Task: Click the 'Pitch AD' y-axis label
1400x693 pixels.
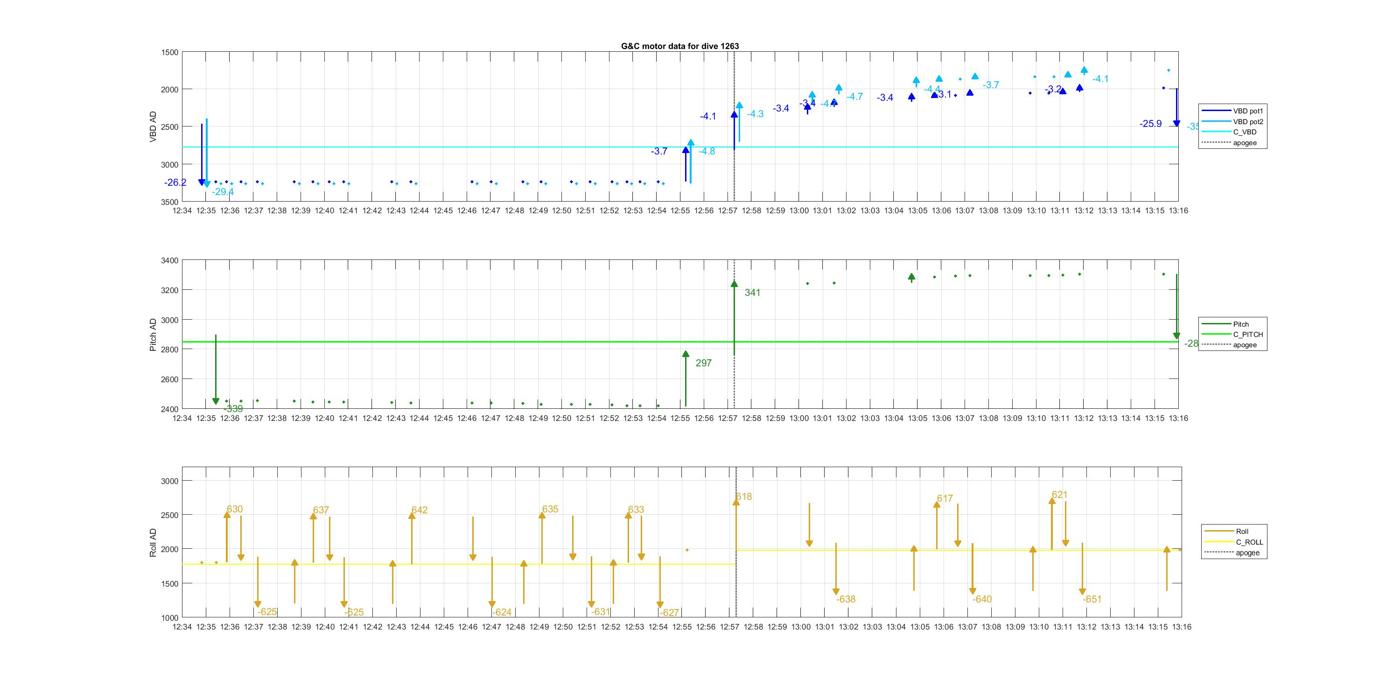Action: pos(153,334)
